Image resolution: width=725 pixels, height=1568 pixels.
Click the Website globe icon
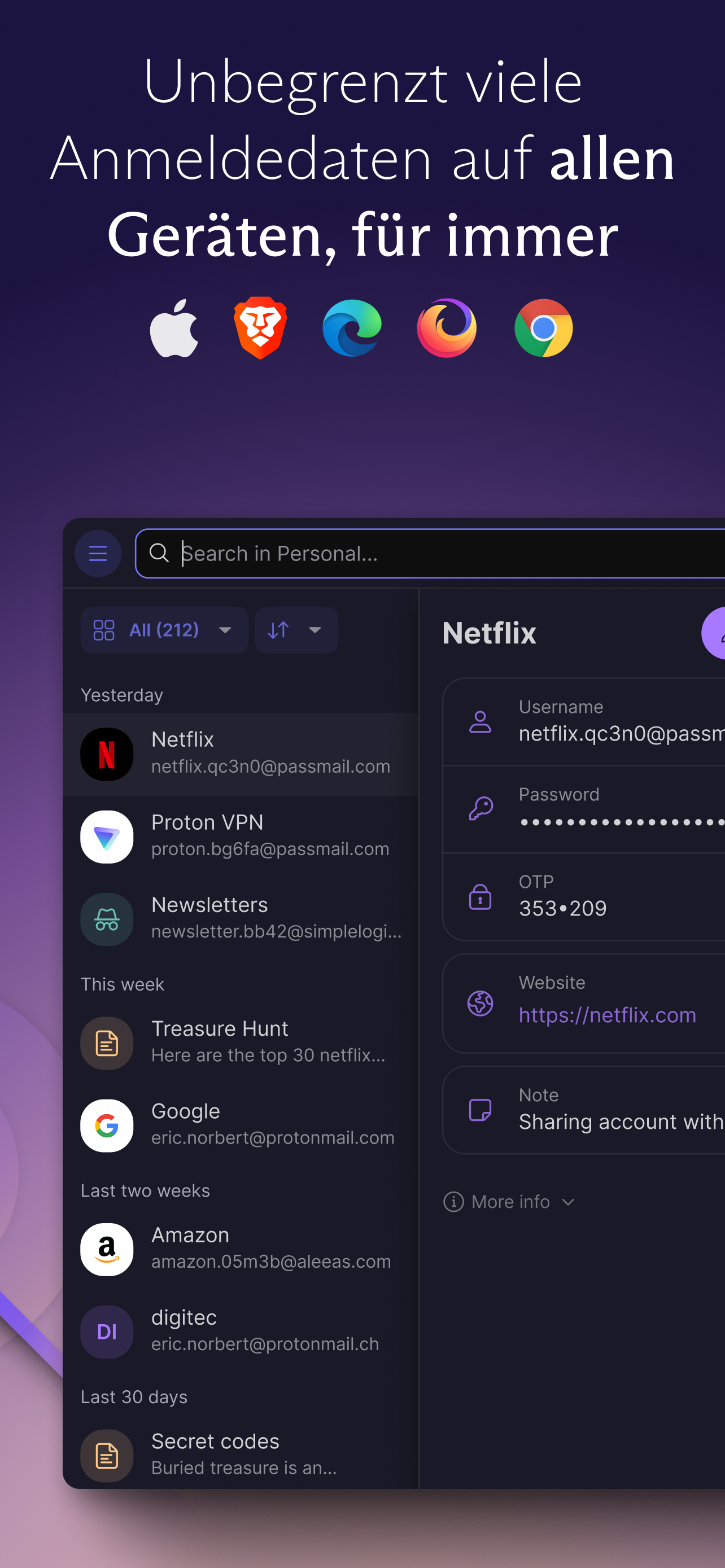click(x=481, y=1003)
